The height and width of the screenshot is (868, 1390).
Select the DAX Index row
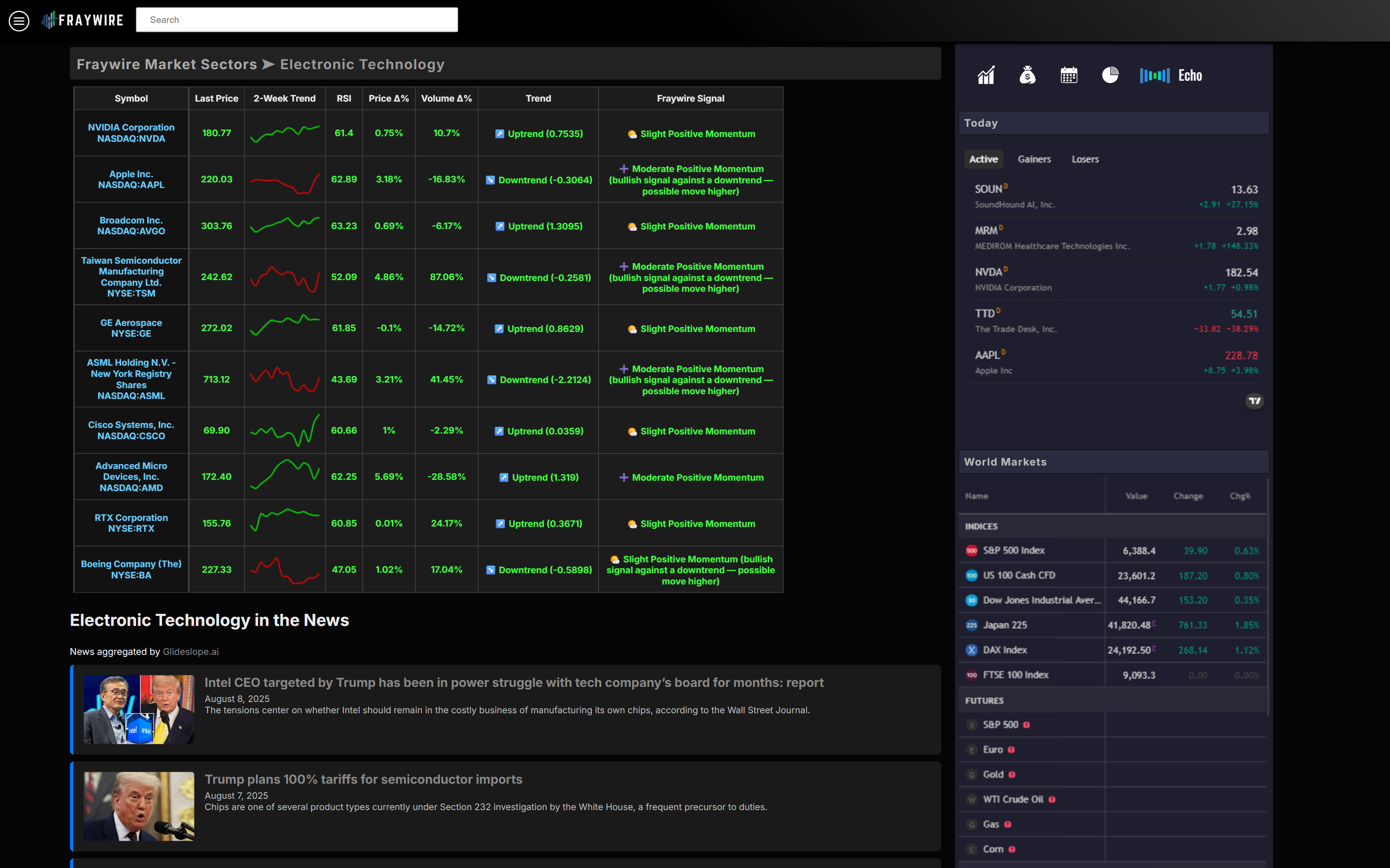(x=1112, y=650)
